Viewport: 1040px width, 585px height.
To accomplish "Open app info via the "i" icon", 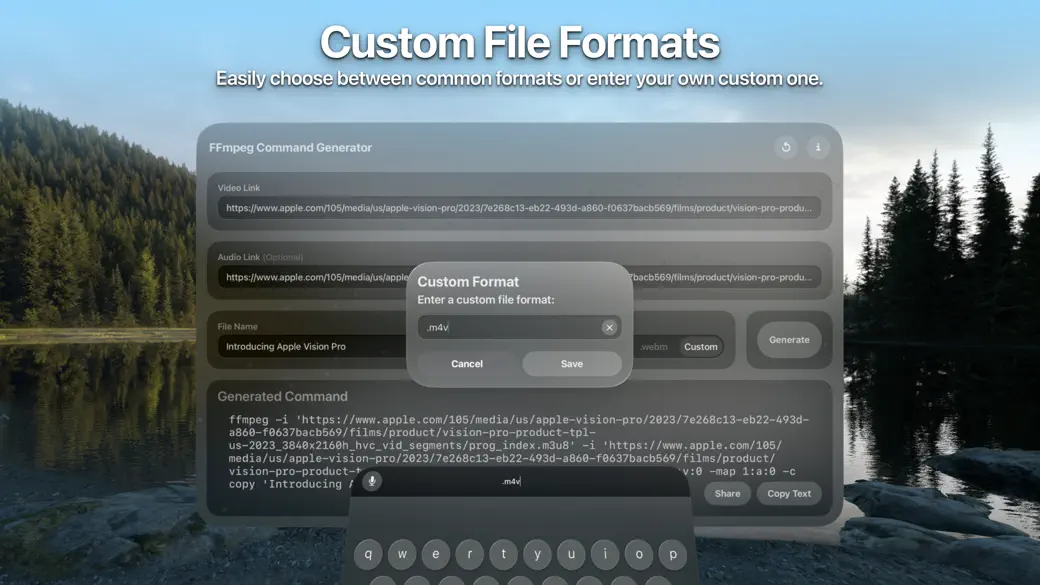I will 818,147.
